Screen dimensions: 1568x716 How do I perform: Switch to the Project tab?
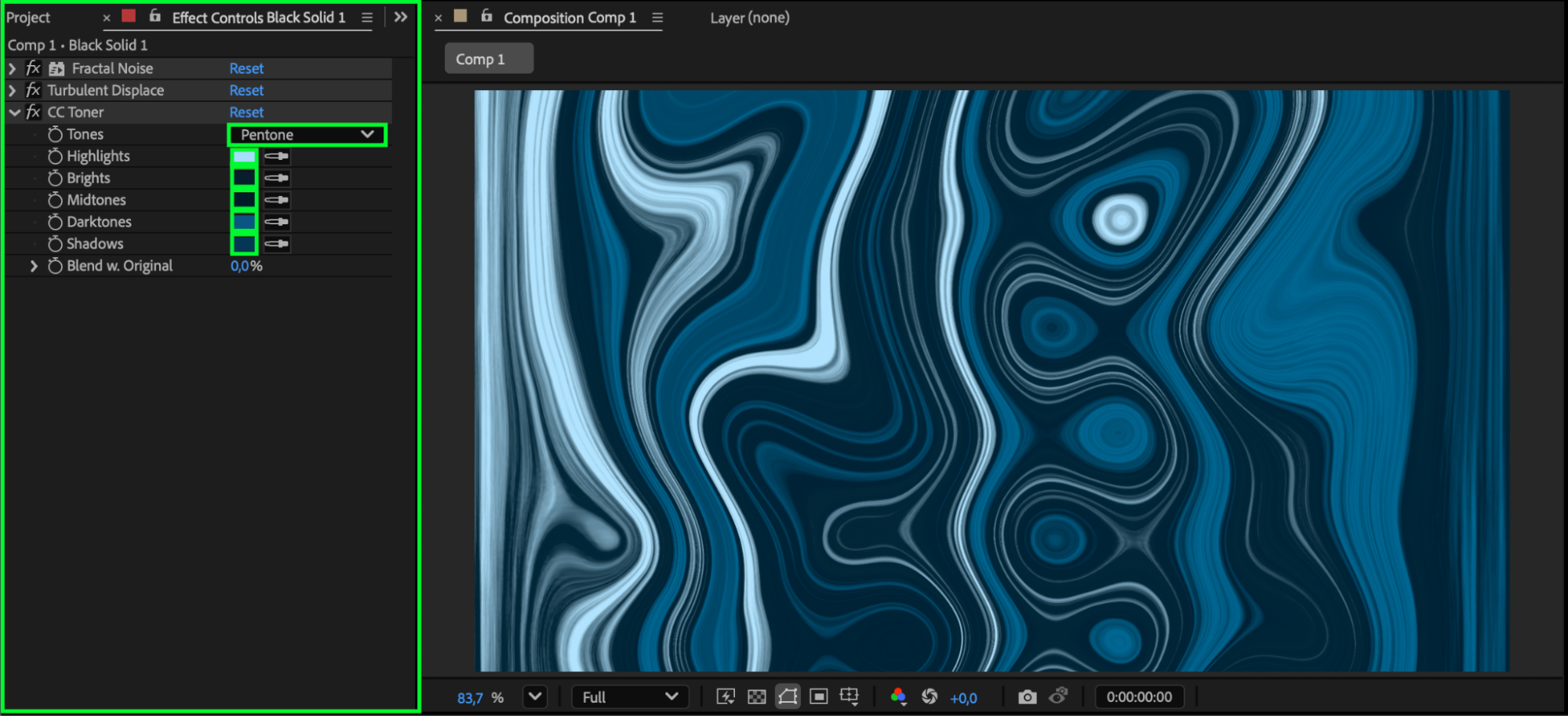tap(28, 17)
